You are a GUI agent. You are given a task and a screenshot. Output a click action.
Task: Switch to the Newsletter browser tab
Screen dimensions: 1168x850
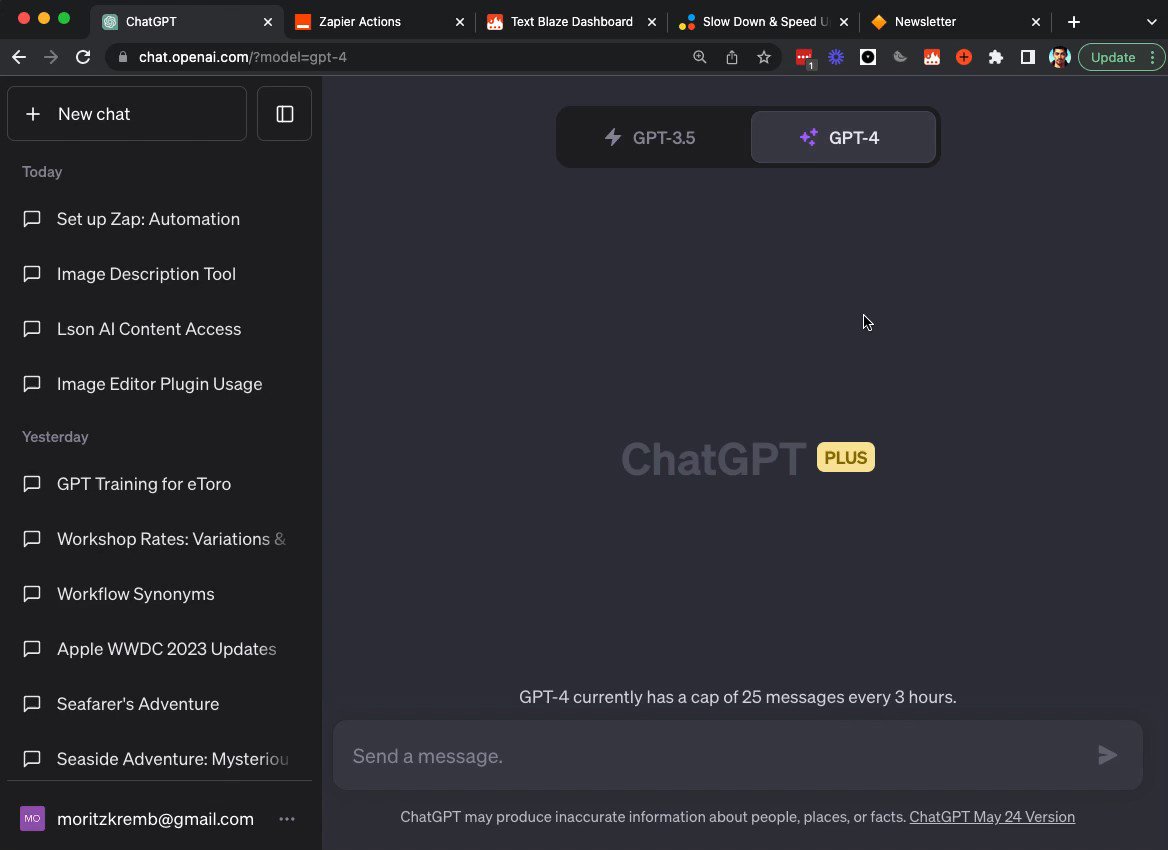pyautogui.click(x=925, y=22)
